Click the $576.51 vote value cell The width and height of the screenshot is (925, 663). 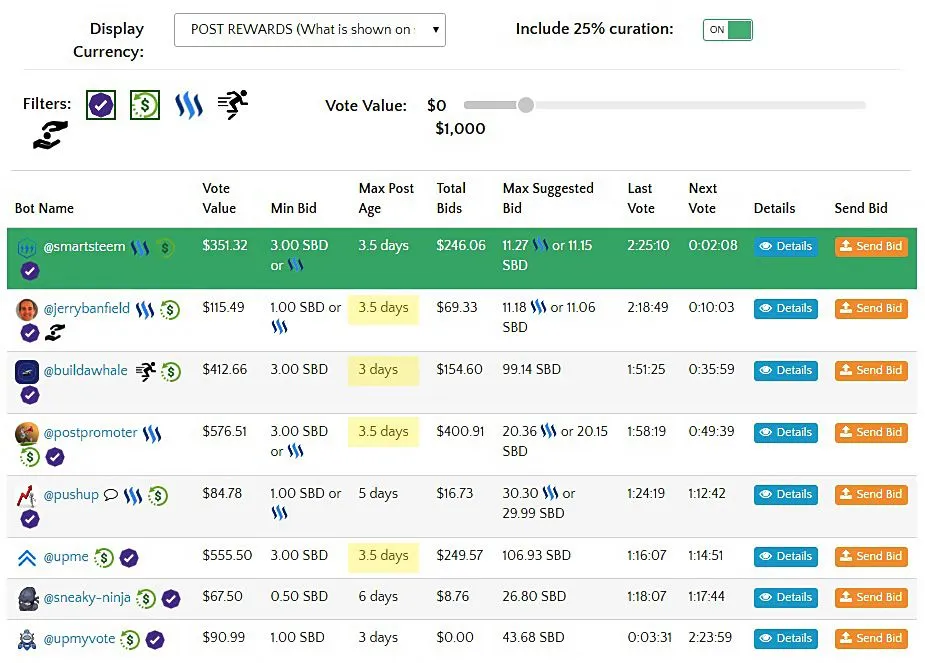click(x=224, y=432)
